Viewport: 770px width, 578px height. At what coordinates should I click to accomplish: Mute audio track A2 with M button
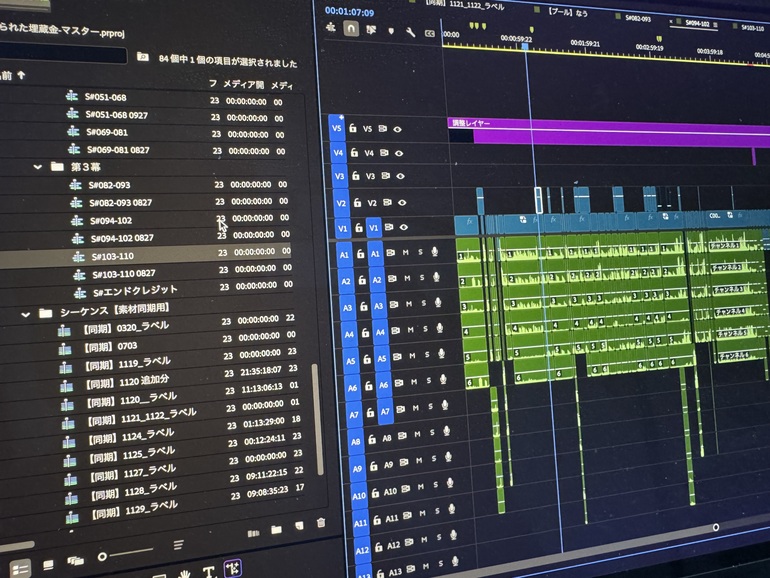click(x=405, y=280)
